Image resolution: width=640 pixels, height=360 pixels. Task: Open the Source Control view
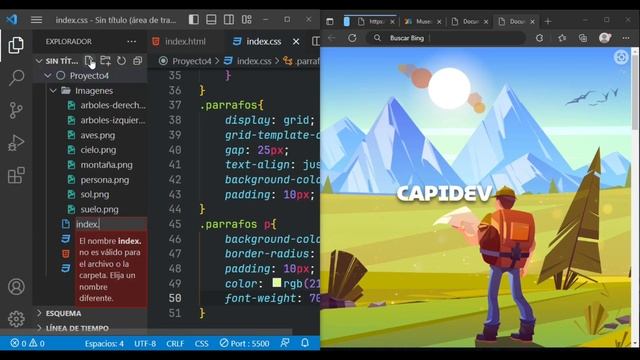(x=16, y=110)
